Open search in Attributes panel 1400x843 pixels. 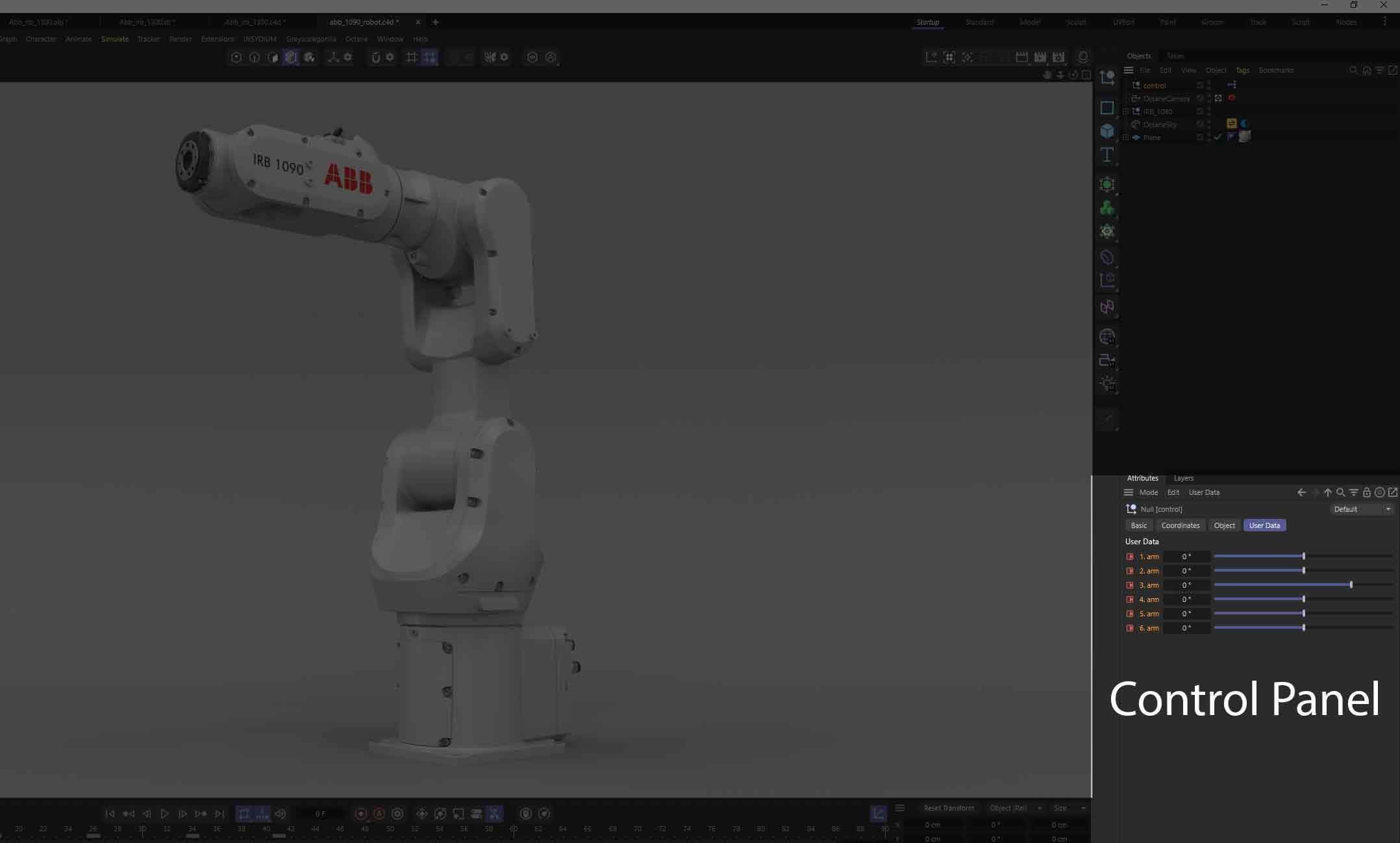pyautogui.click(x=1341, y=492)
